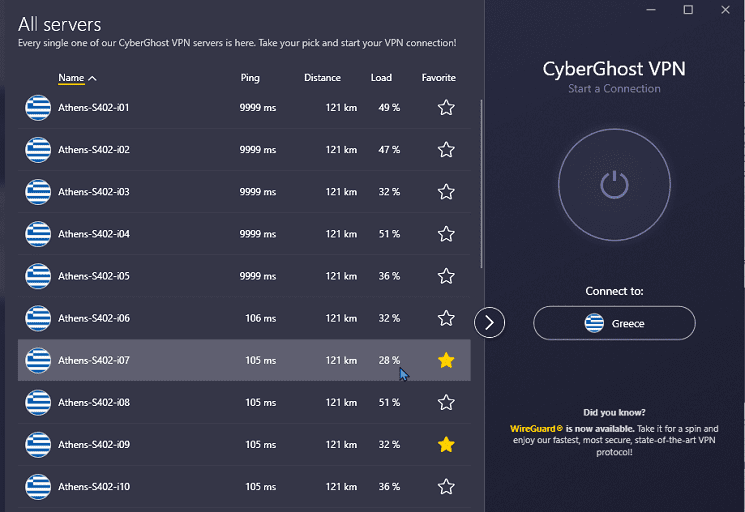The height and width of the screenshot is (512, 745).
Task: Sort by the Favorite column header
Action: [438, 78]
